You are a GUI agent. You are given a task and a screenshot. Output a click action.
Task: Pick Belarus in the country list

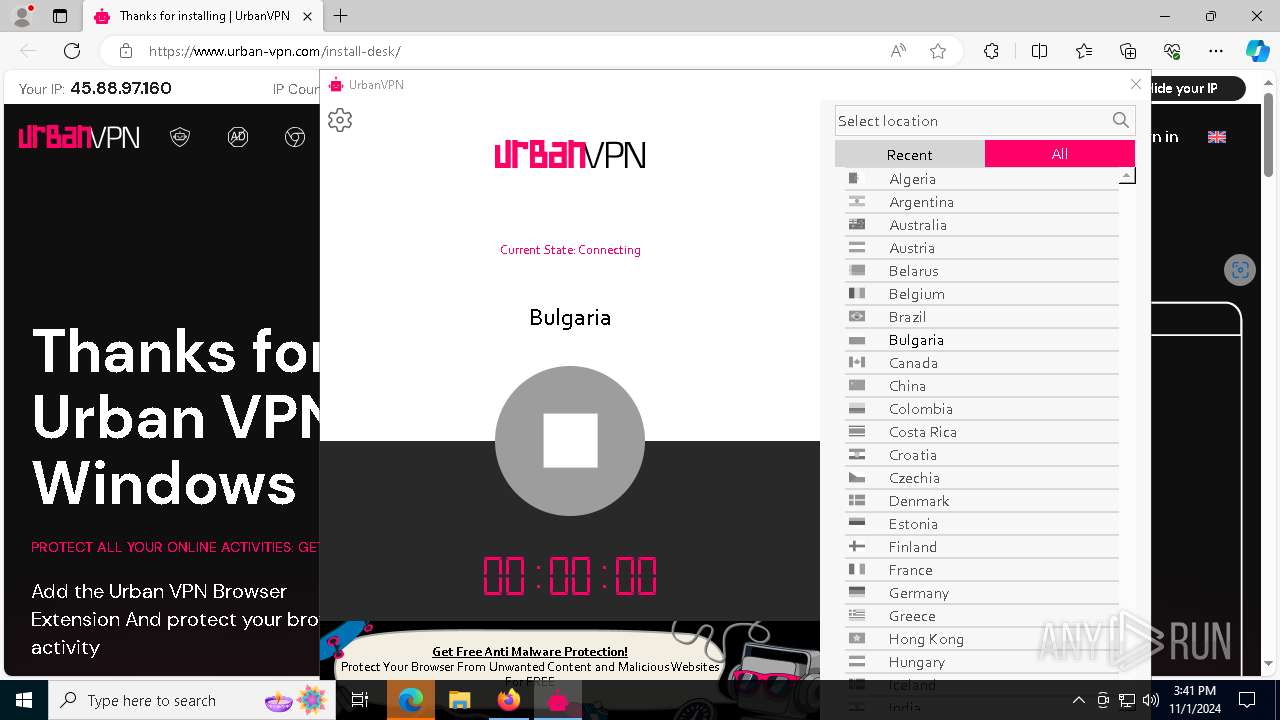coord(982,271)
